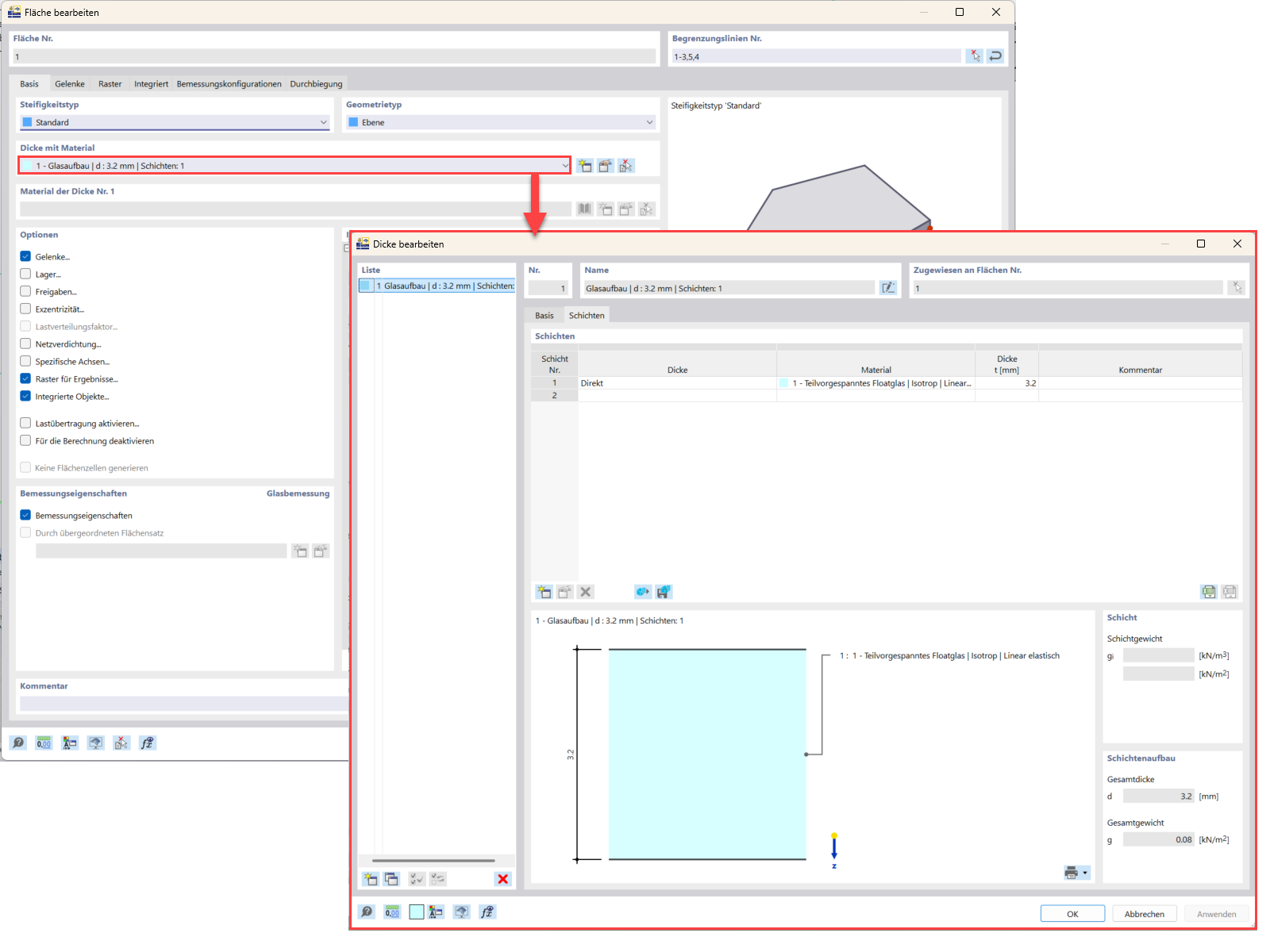This screenshot has width=1270, height=952.
Task: Confirm with the OK button
Action: (x=1072, y=913)
